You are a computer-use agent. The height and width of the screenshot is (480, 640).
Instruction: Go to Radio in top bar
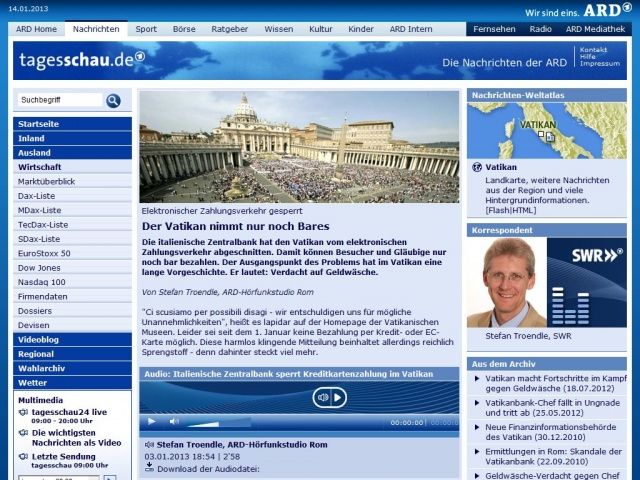coord(540,29)
